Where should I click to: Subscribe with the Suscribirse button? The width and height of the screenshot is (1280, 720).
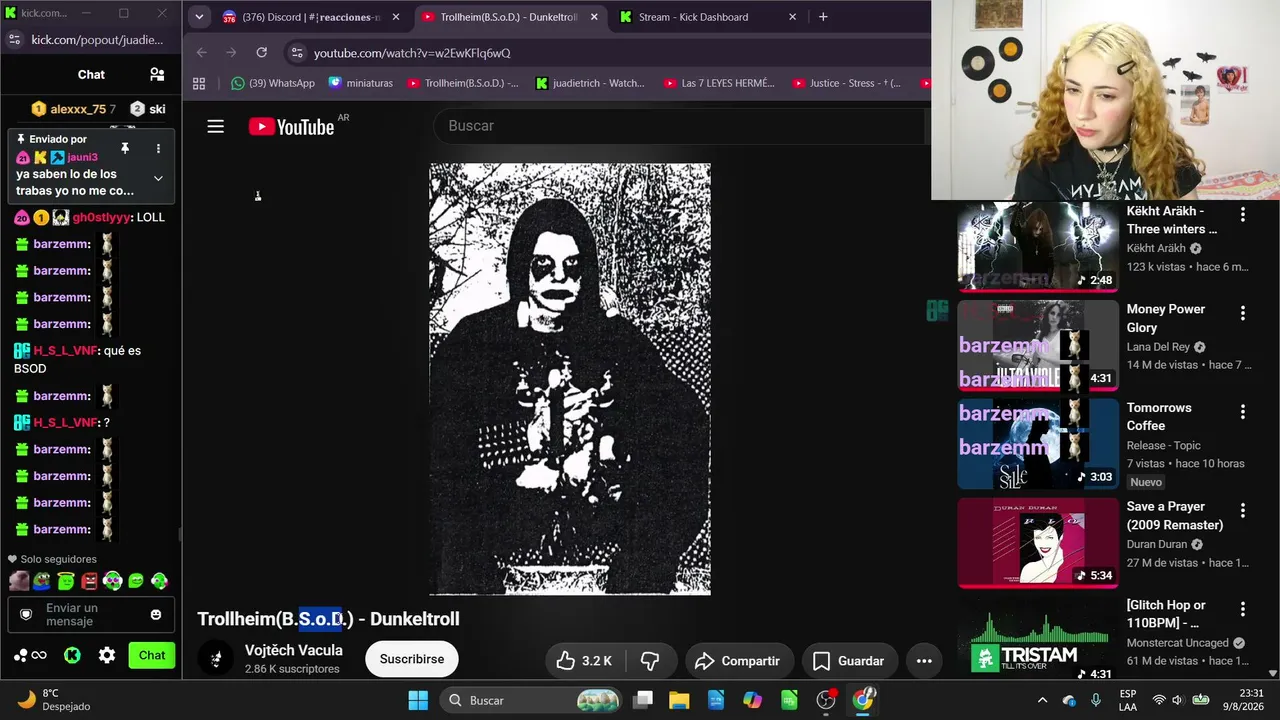[x=412, y=659]
